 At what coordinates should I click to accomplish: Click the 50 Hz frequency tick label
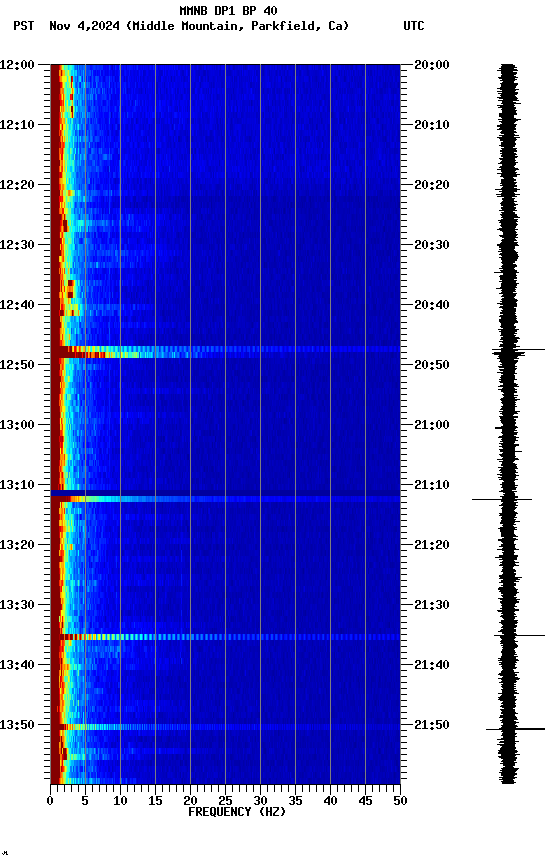tap(400, 801)
